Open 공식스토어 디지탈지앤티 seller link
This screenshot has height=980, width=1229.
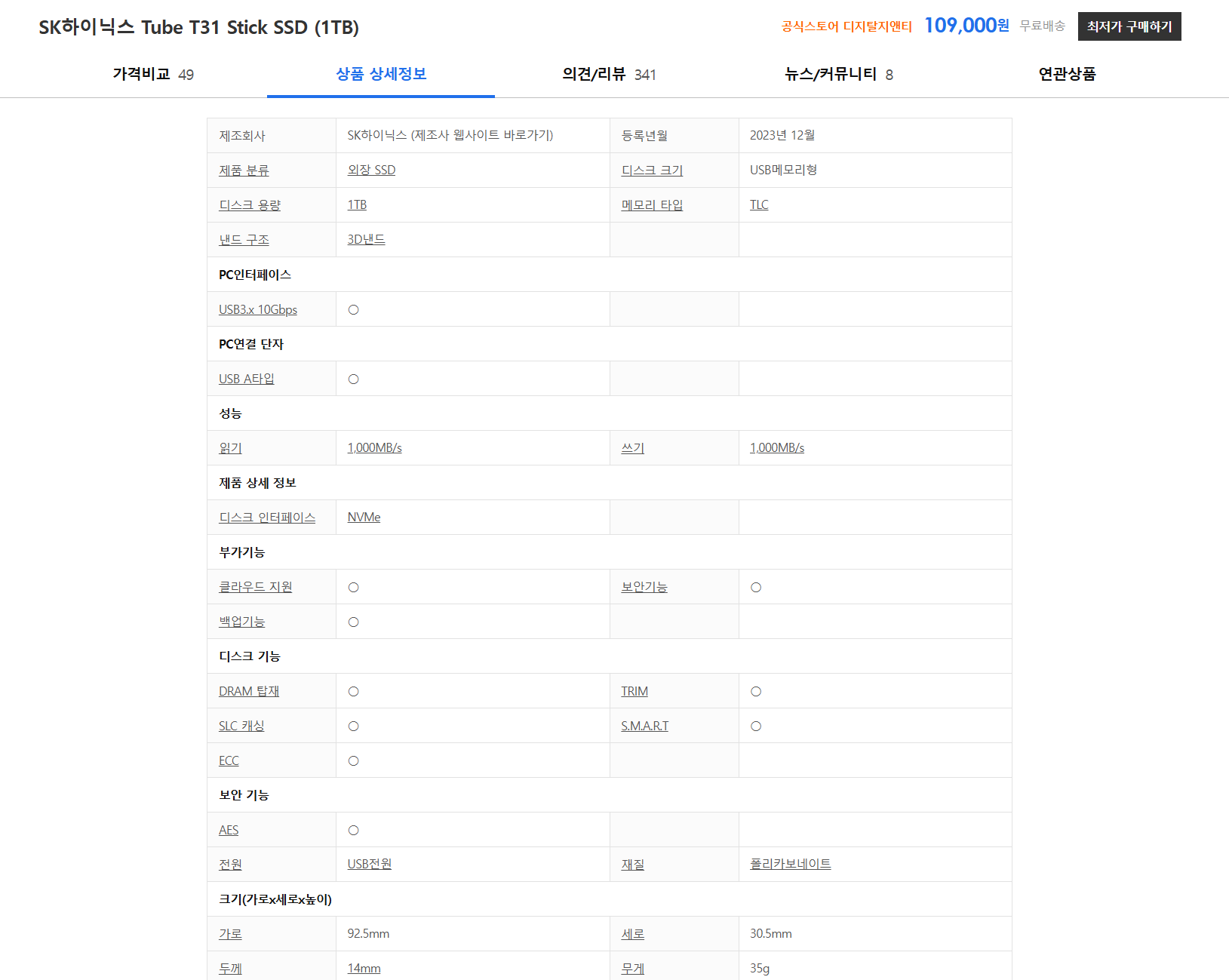846,26
